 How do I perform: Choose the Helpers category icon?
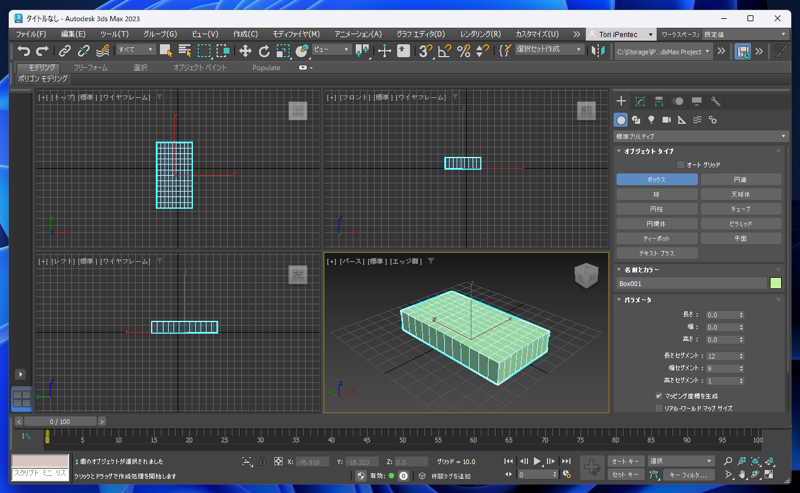(682, 120)
